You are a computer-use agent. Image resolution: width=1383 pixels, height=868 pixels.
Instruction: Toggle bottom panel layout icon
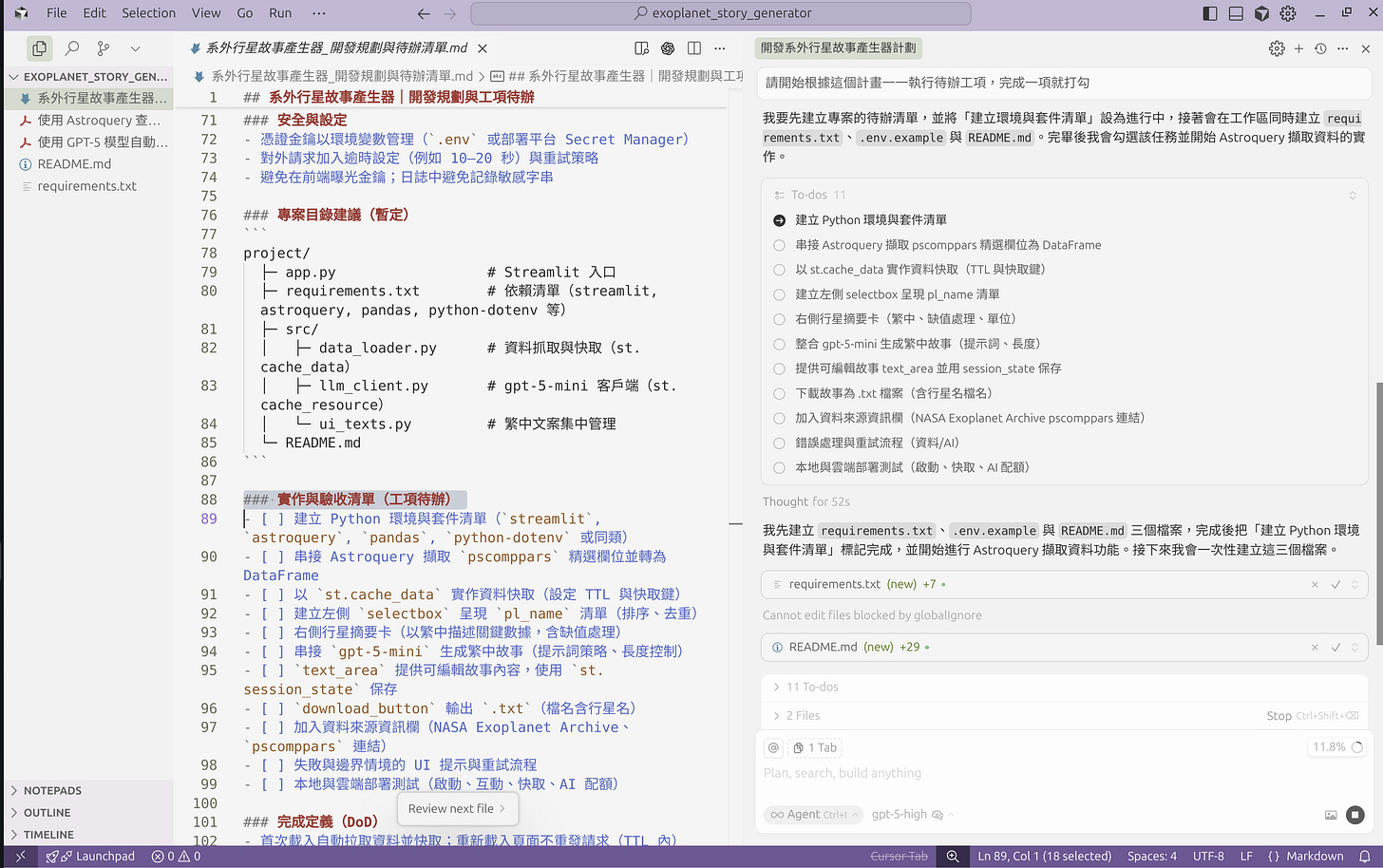tap(1236, 13)
